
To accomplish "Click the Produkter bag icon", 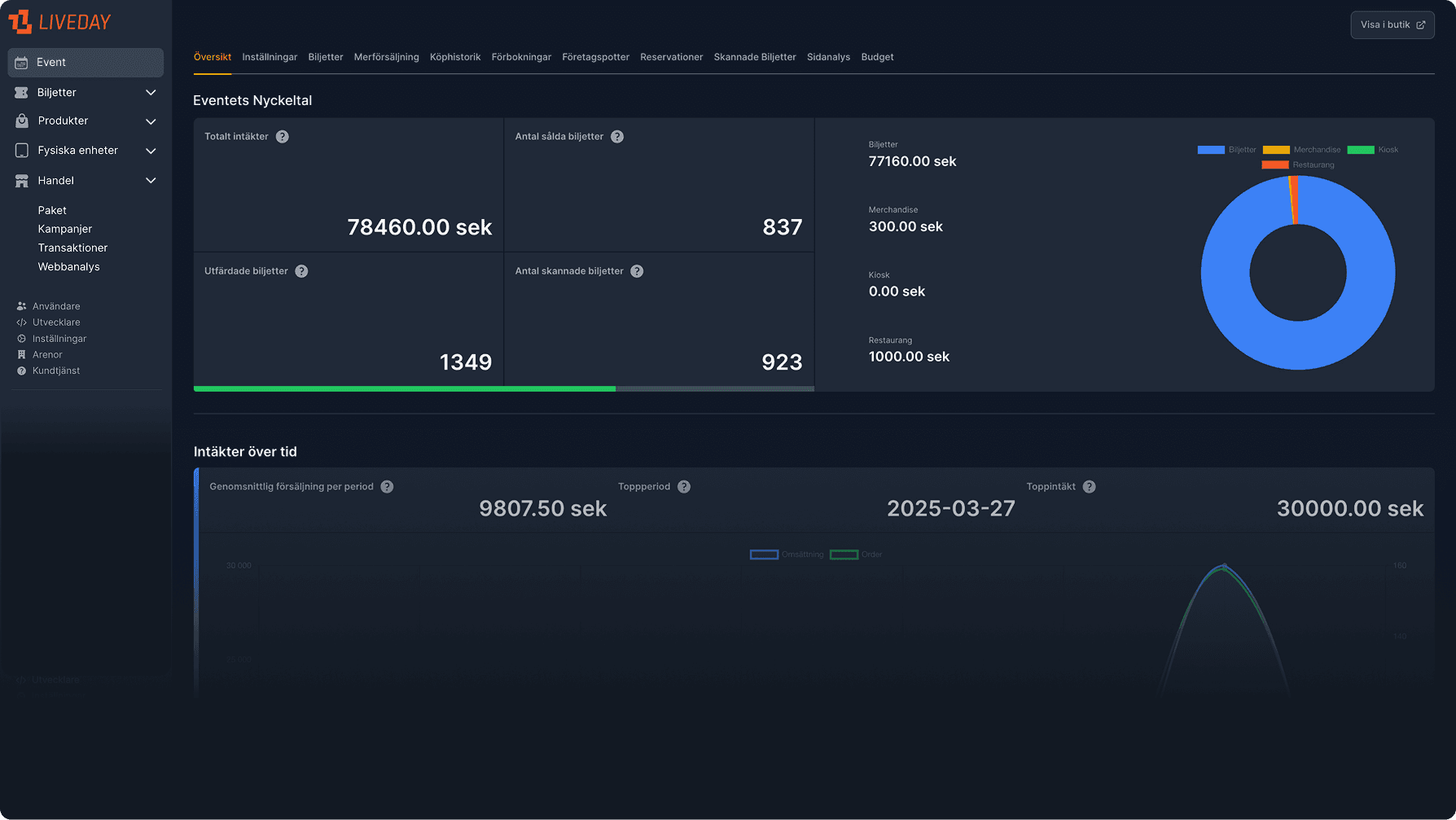I will (20, 121).
